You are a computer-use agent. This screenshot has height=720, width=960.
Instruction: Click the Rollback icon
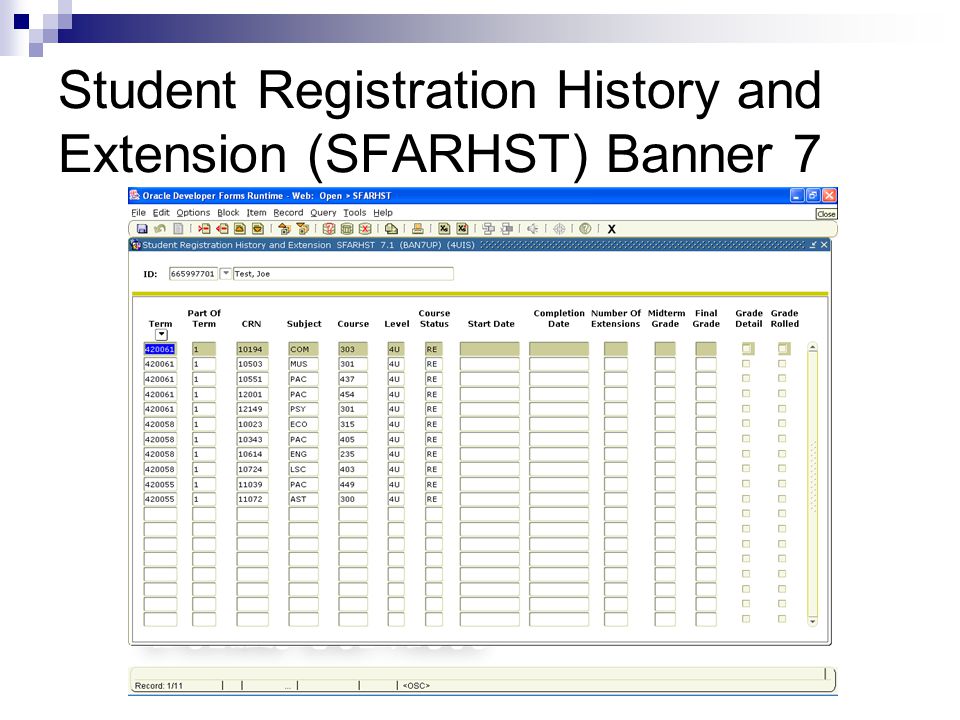(x=160, y=229)
